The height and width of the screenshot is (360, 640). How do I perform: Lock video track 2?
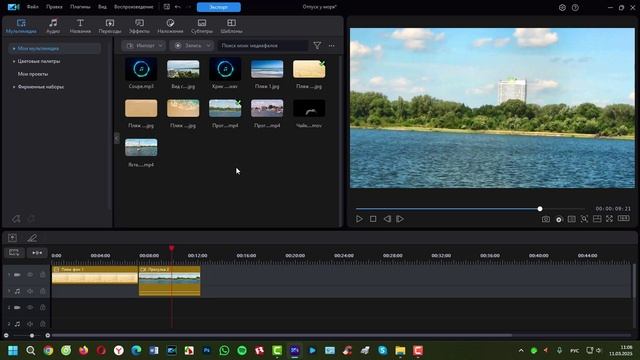42,307
